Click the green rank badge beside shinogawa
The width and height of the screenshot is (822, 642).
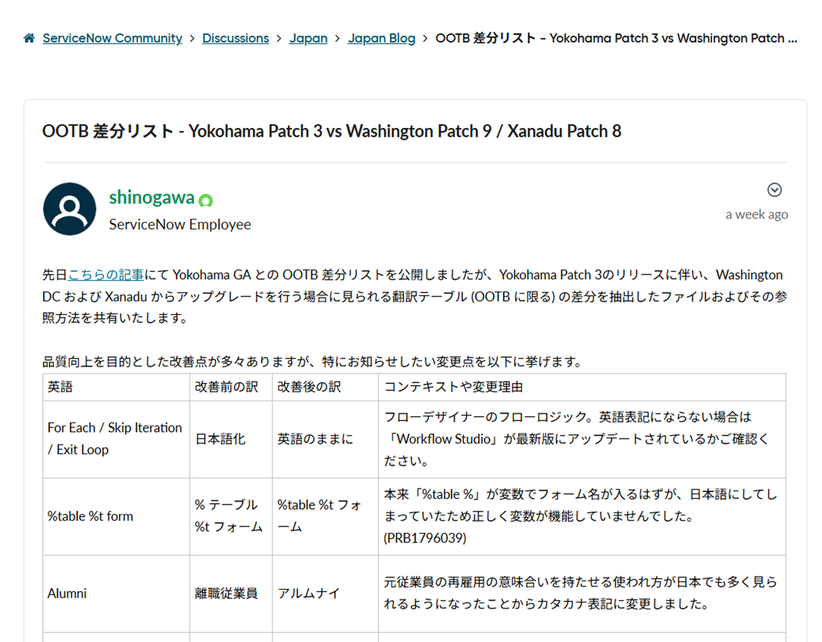click(x=206, y=200)
